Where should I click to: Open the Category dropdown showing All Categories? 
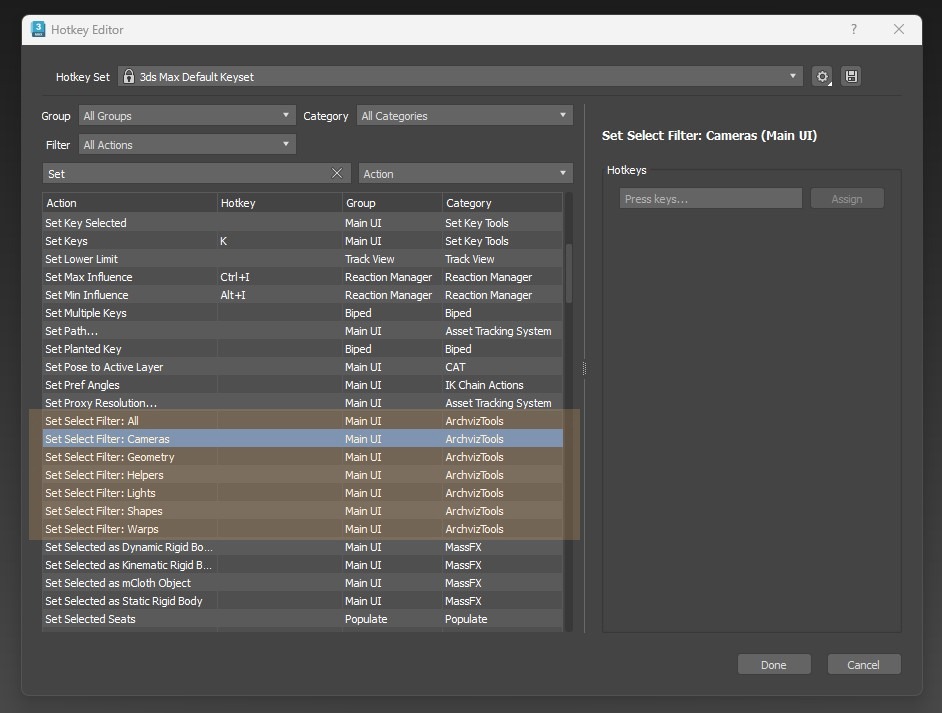(x=464, y=116)
